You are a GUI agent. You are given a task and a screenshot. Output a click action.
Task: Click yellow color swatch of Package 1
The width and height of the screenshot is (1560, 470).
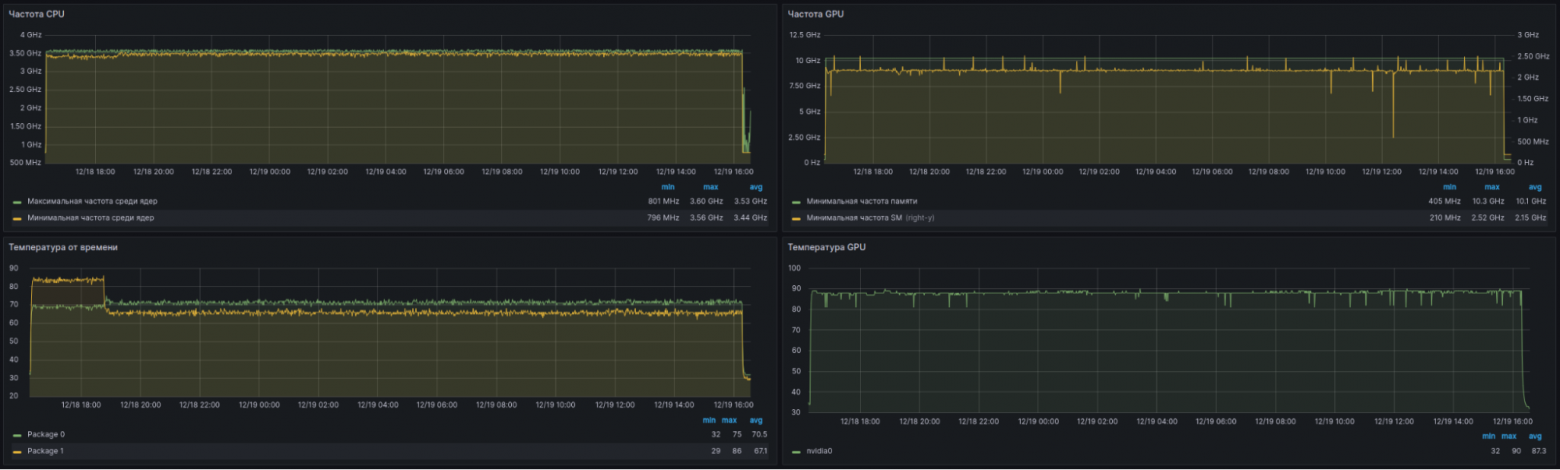pos(17,451)
